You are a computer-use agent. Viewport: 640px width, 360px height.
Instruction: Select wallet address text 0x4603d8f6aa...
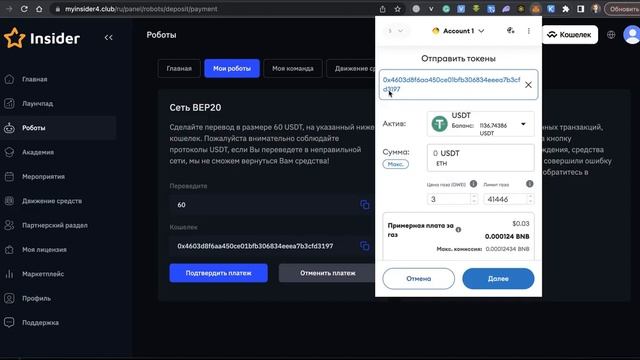tap(255, 246)
